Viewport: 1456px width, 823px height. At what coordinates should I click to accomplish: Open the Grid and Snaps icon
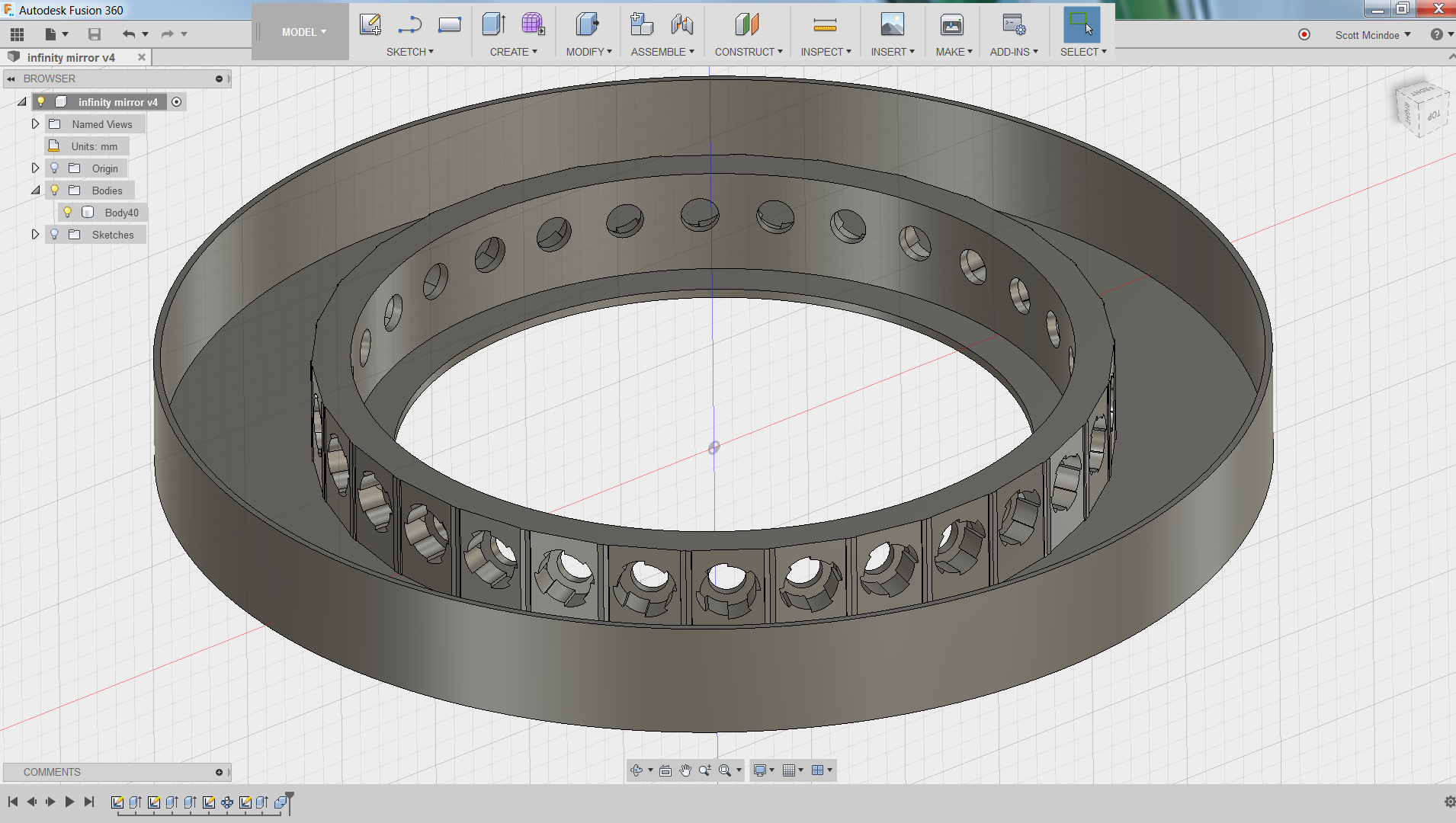[x=790, y=770]
